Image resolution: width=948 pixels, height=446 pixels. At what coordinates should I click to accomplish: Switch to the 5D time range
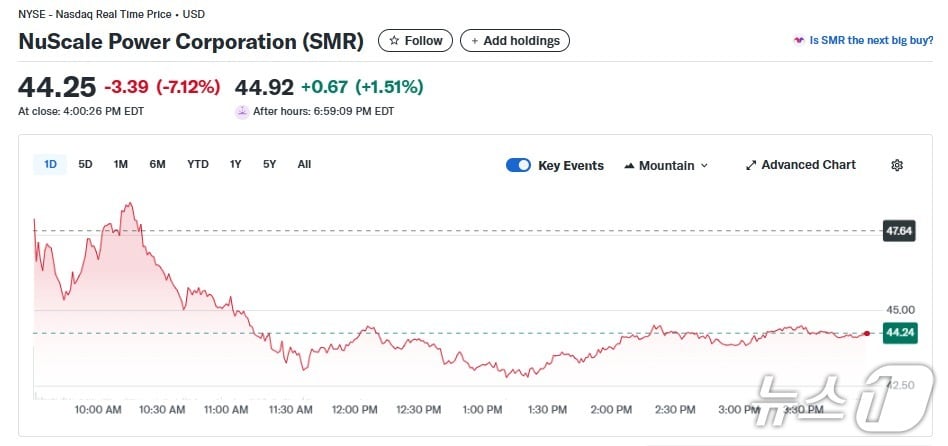click(x=86, y=164)
